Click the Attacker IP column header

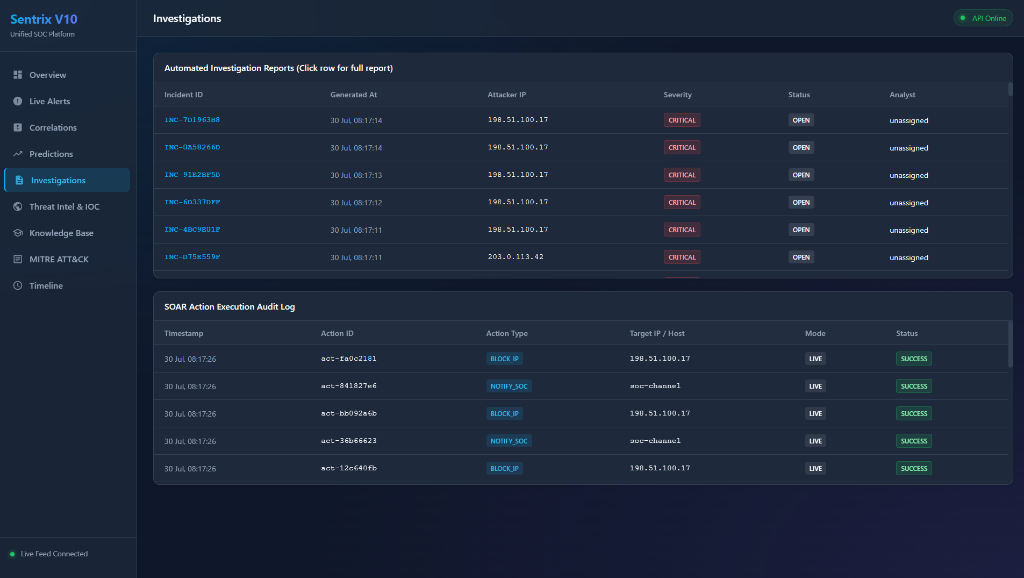coord(507,95)
